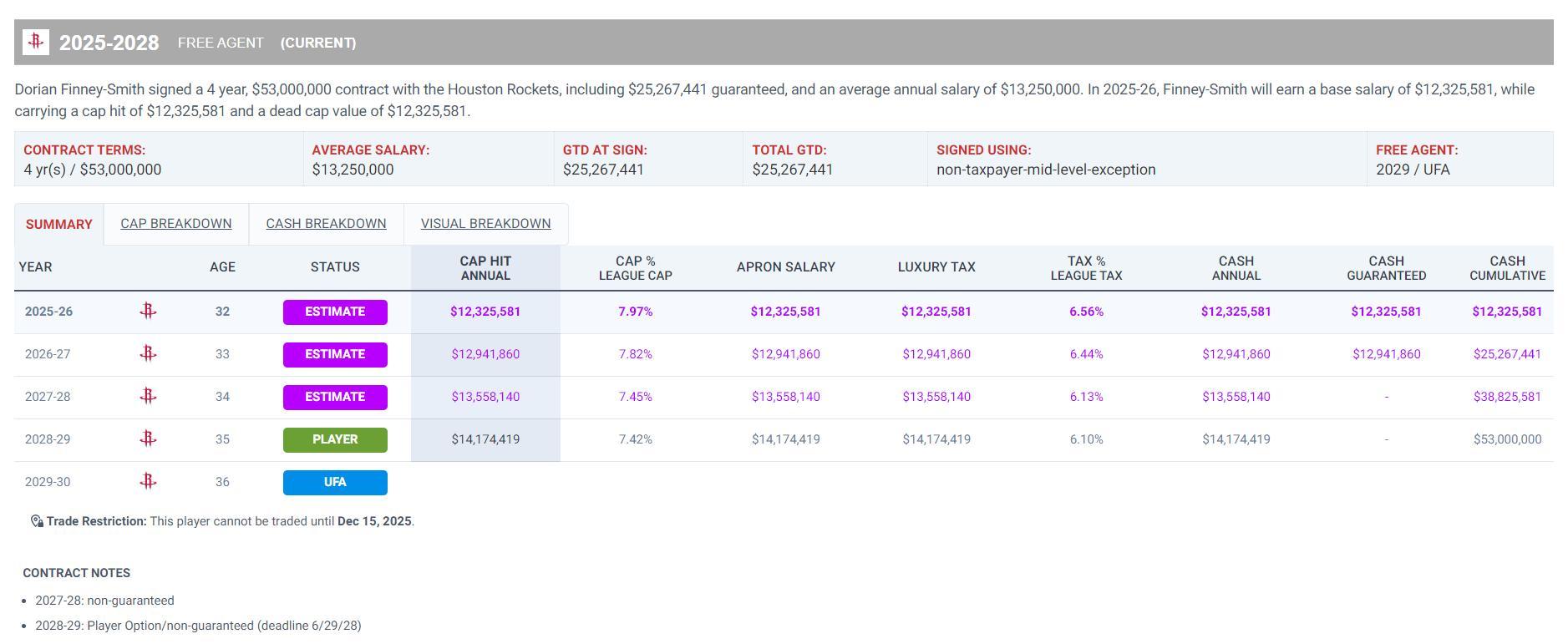The width and height of the screenshot is (1568, 644).
Task: Click the Trade Restriction lock icon
Action: (37, 521)
